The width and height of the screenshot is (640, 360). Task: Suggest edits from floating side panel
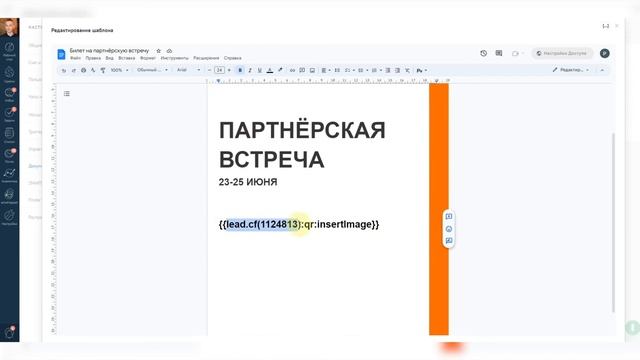pyautogui.click(x=449, y=241)
